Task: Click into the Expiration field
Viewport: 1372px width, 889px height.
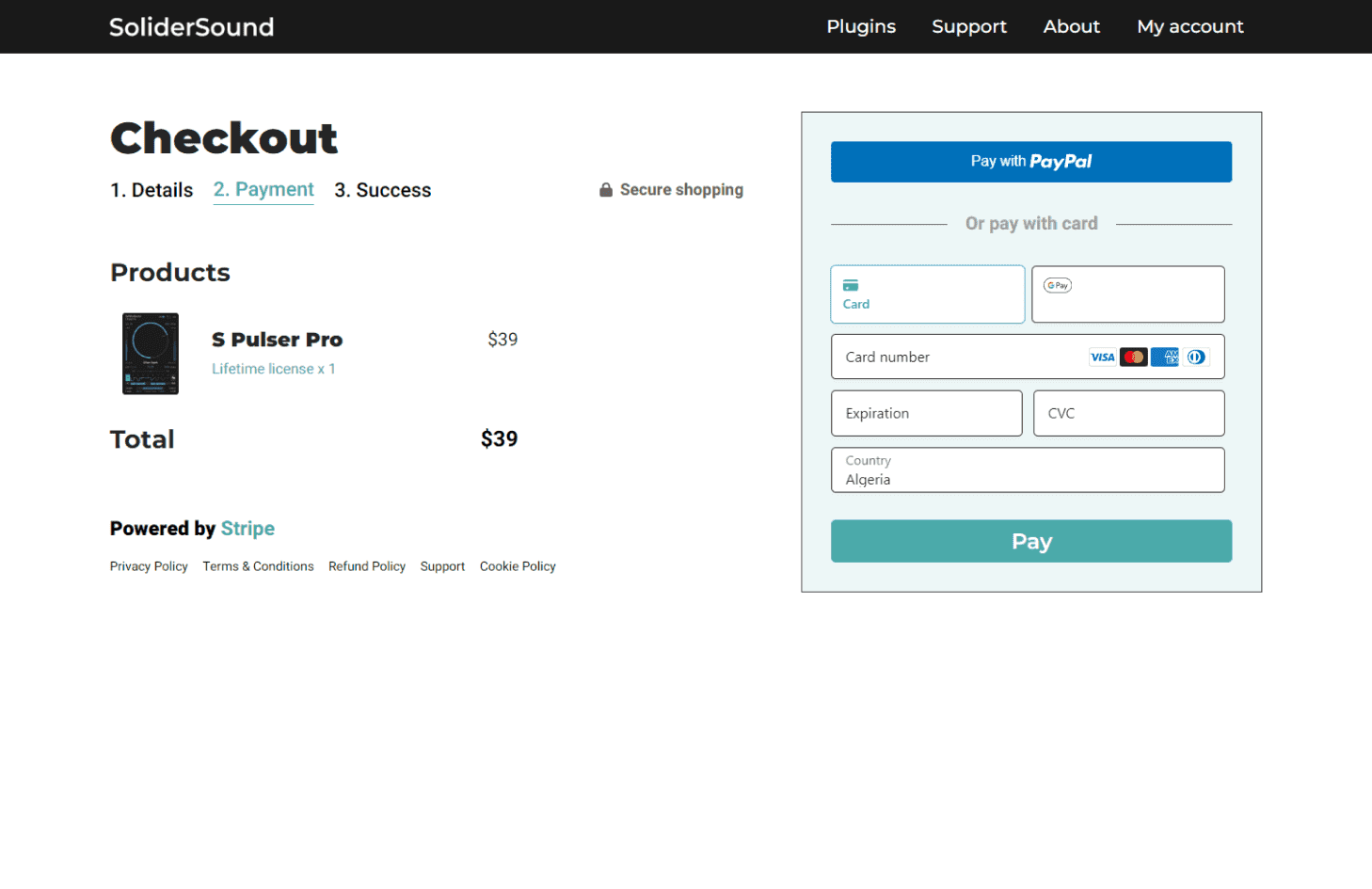Action: 926,414
